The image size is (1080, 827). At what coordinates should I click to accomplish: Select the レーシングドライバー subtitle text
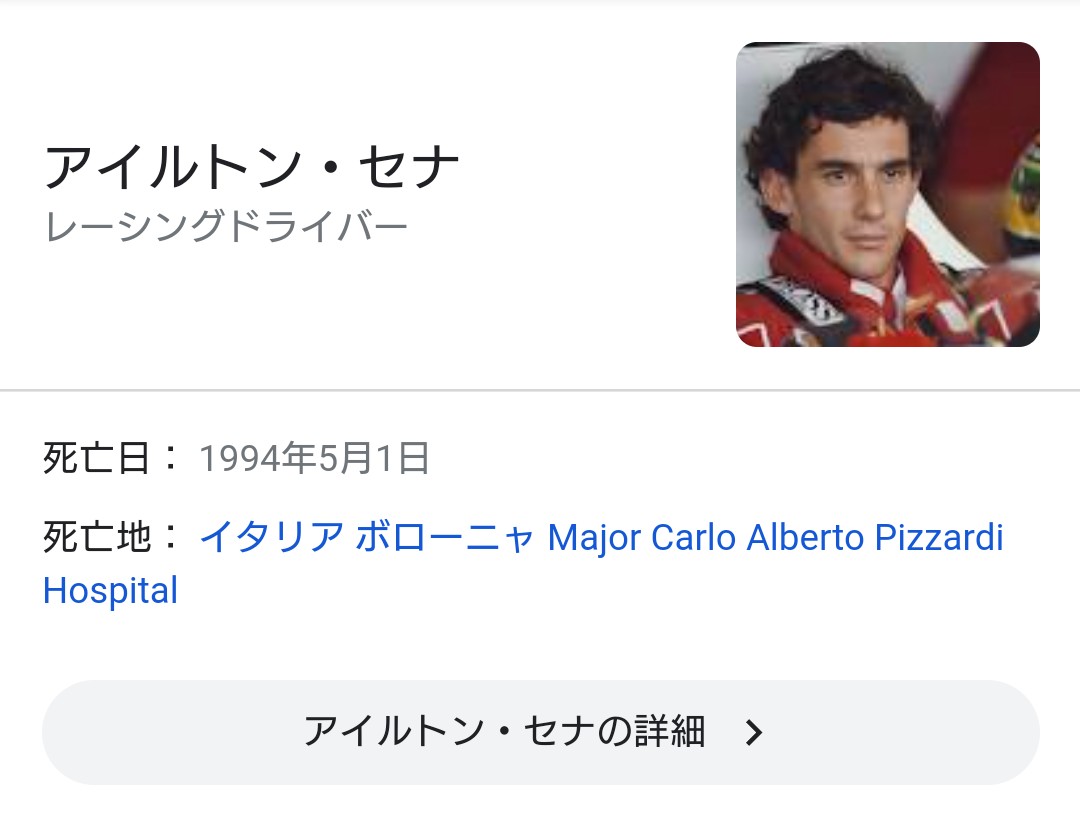[x=226, y=228]
